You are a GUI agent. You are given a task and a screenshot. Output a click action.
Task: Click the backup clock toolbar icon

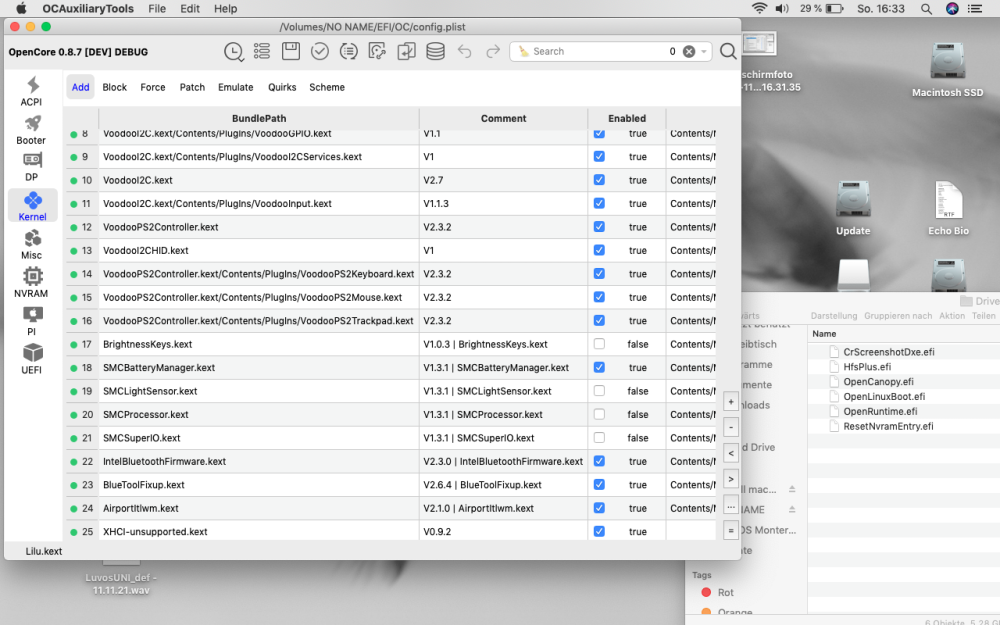233,52
